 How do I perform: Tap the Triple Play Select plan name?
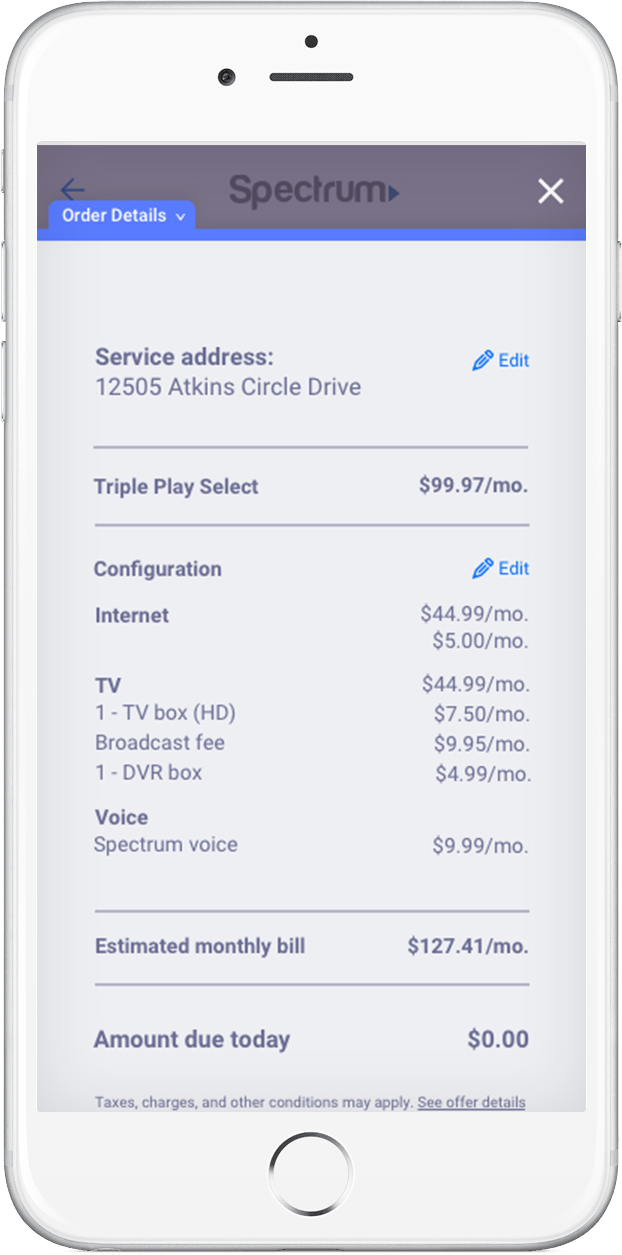click(x=176, y=487)
